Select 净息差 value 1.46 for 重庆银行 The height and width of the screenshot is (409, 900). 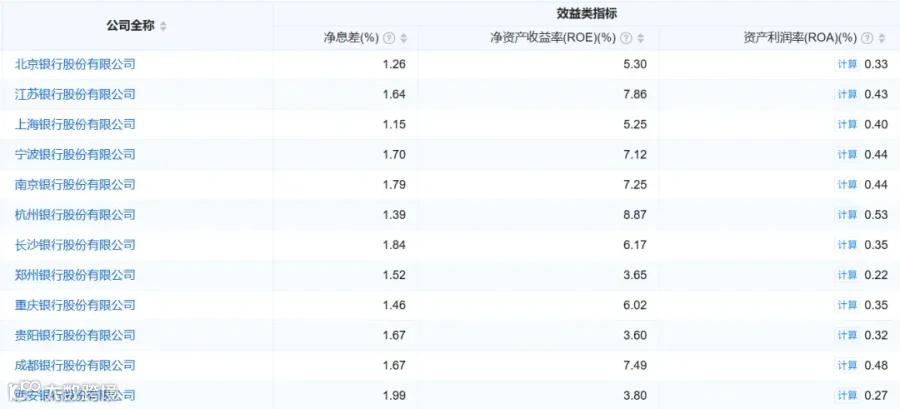[394, 305]
